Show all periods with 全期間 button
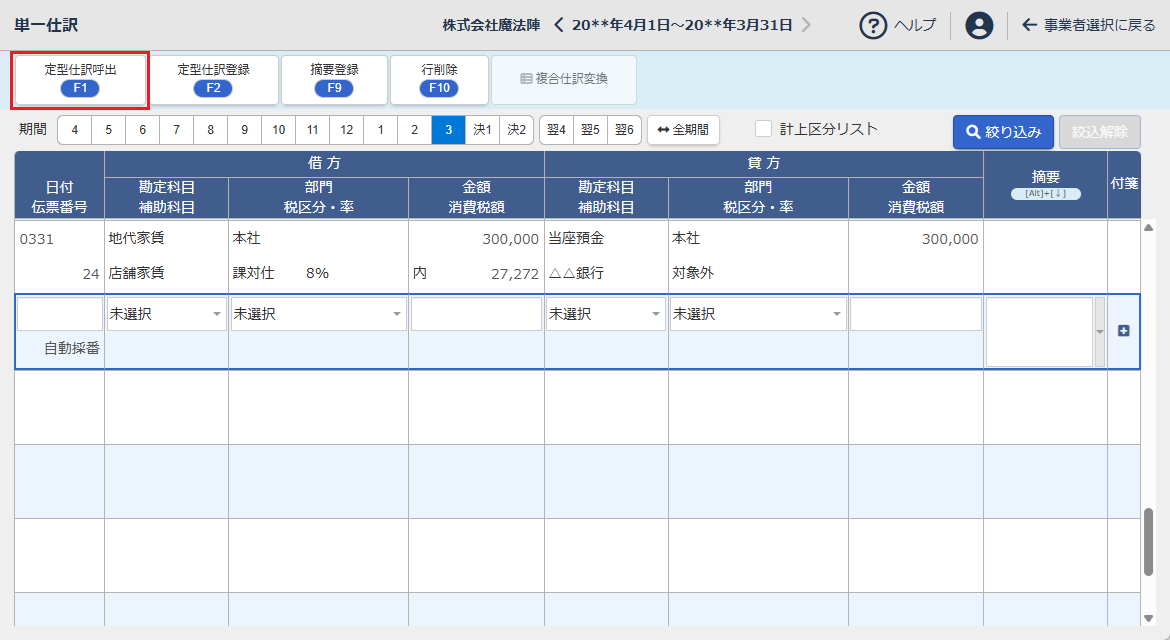Viewport: 1170px width, 640px height. [683, 130]
